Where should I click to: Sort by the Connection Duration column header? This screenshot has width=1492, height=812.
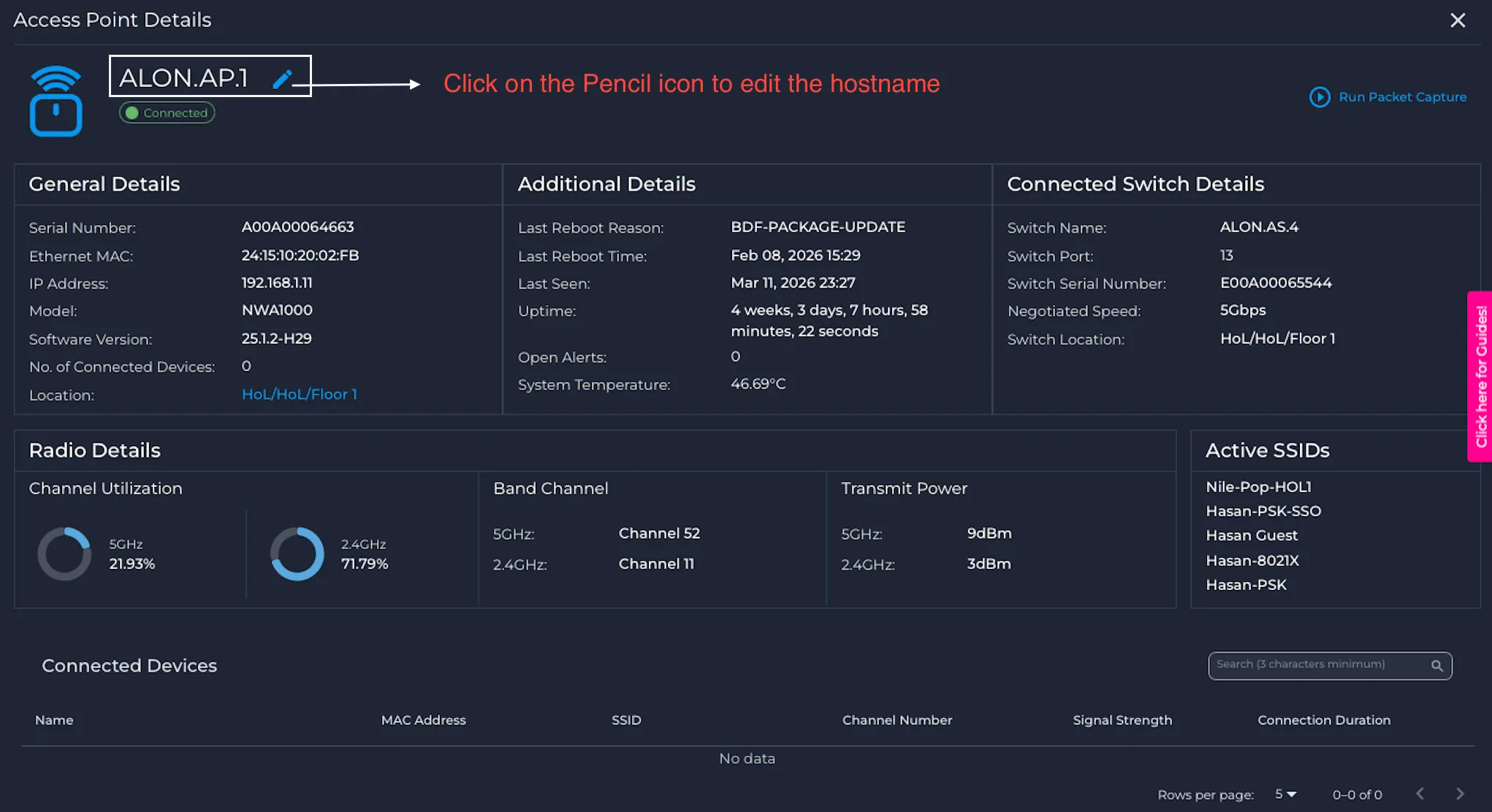[x=1324, y=720]
